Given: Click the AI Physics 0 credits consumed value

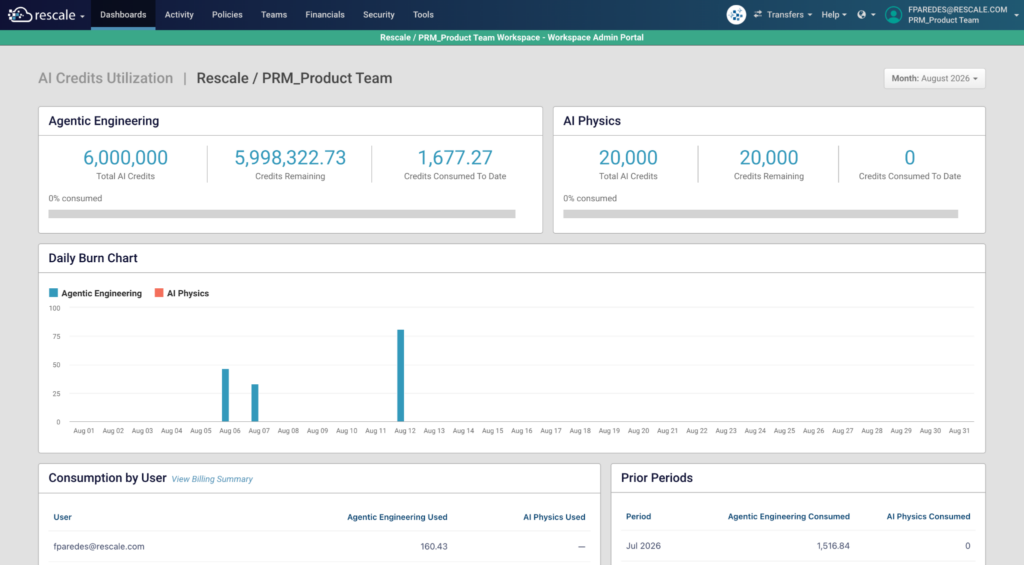Looking at the screenshot, I should [910, 157].
